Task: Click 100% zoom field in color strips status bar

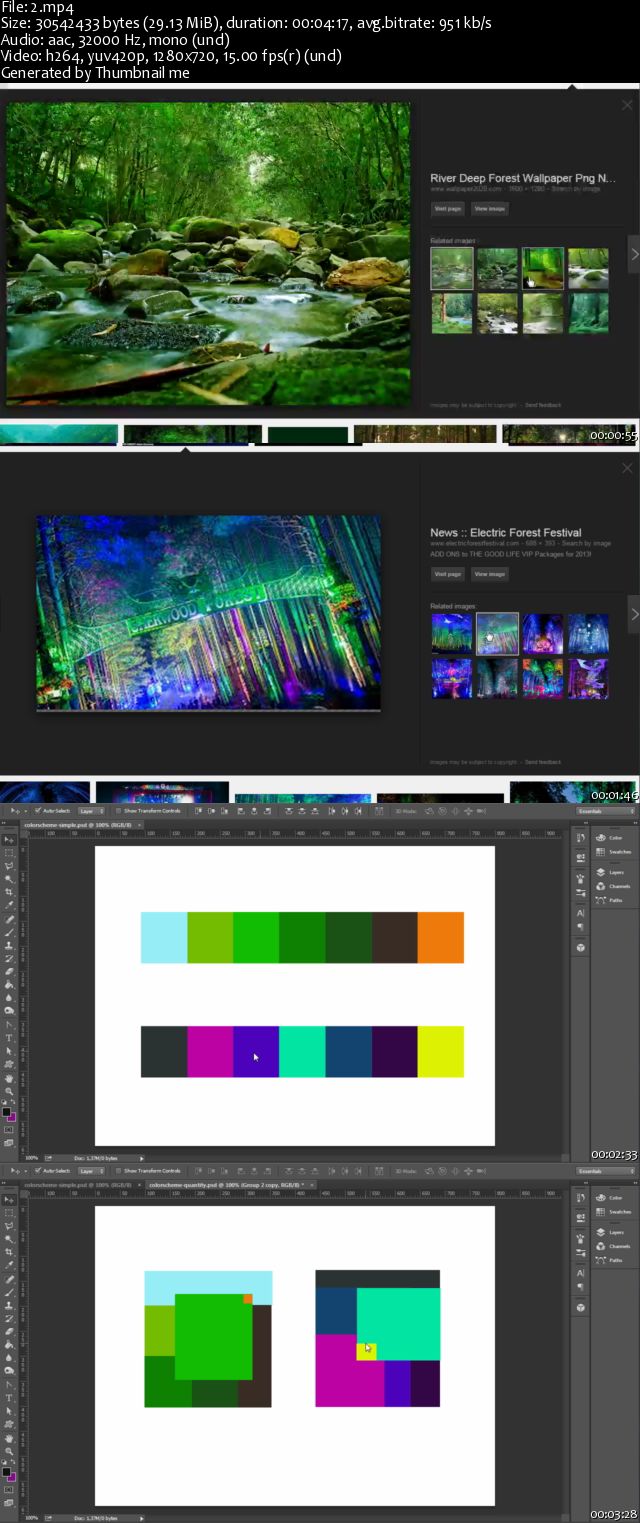Action: click(30, 1157)
